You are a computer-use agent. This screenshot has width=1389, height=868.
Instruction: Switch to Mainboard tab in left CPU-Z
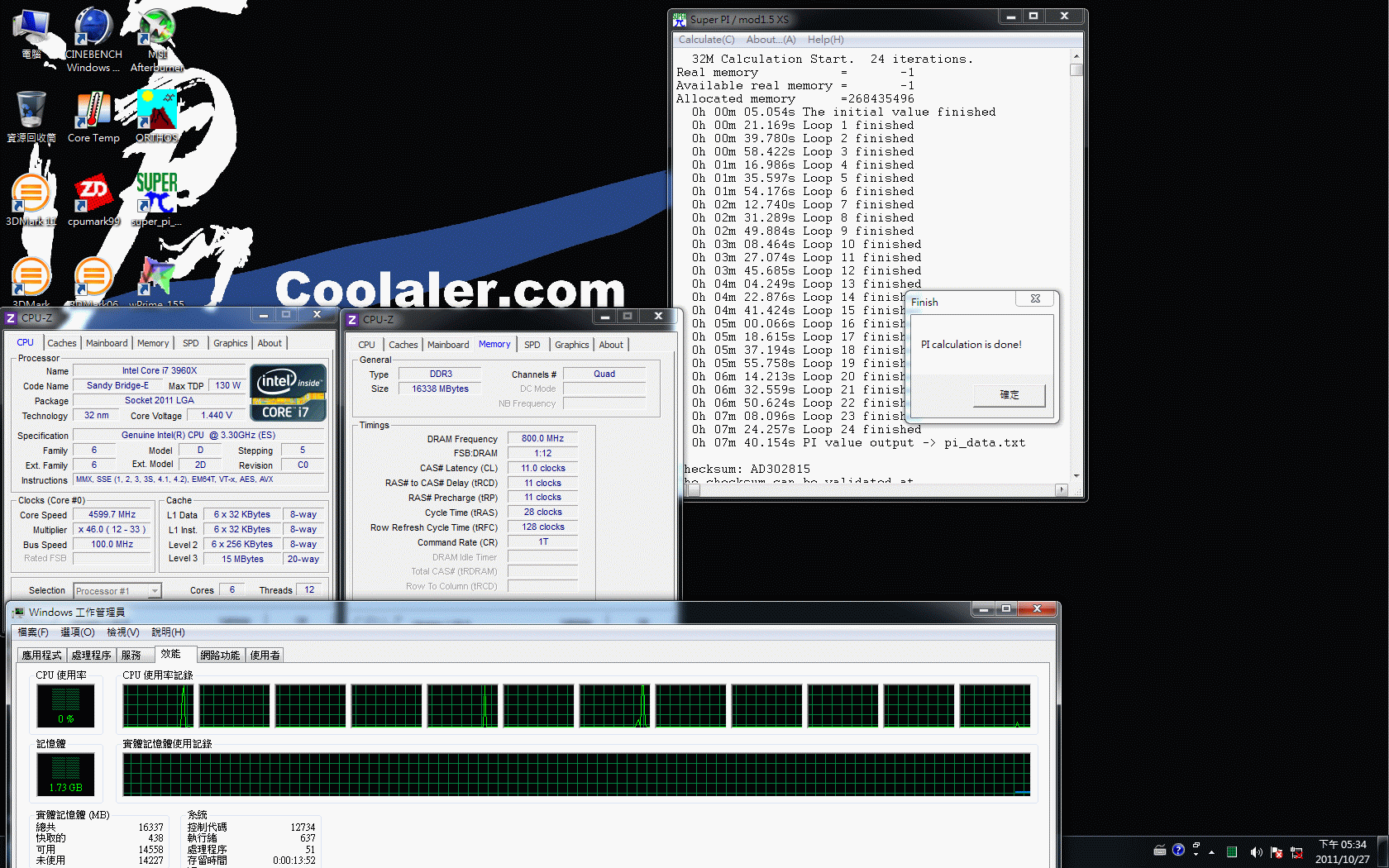point(107,343)
